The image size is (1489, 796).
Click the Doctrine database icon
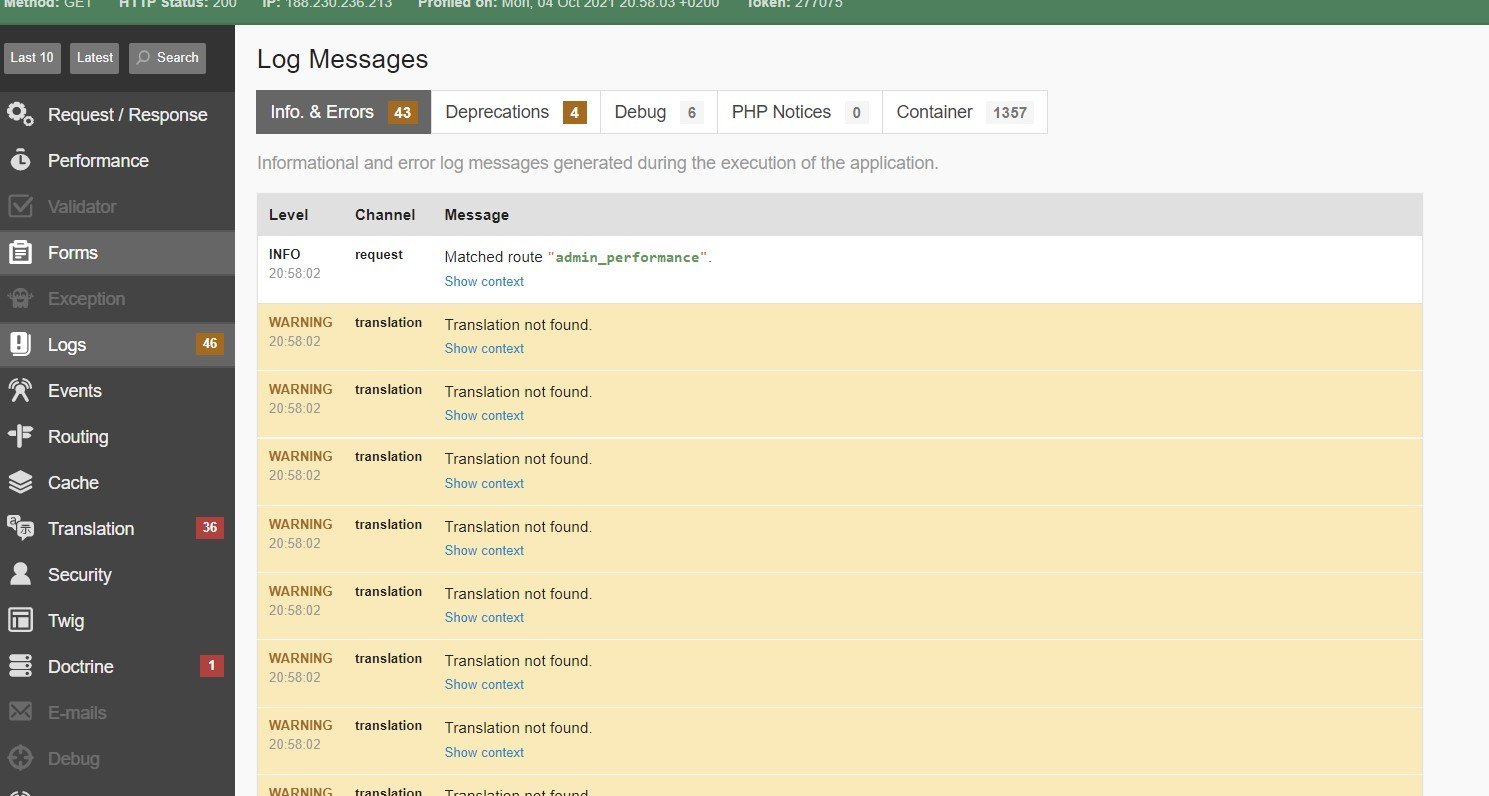point(20,666)
